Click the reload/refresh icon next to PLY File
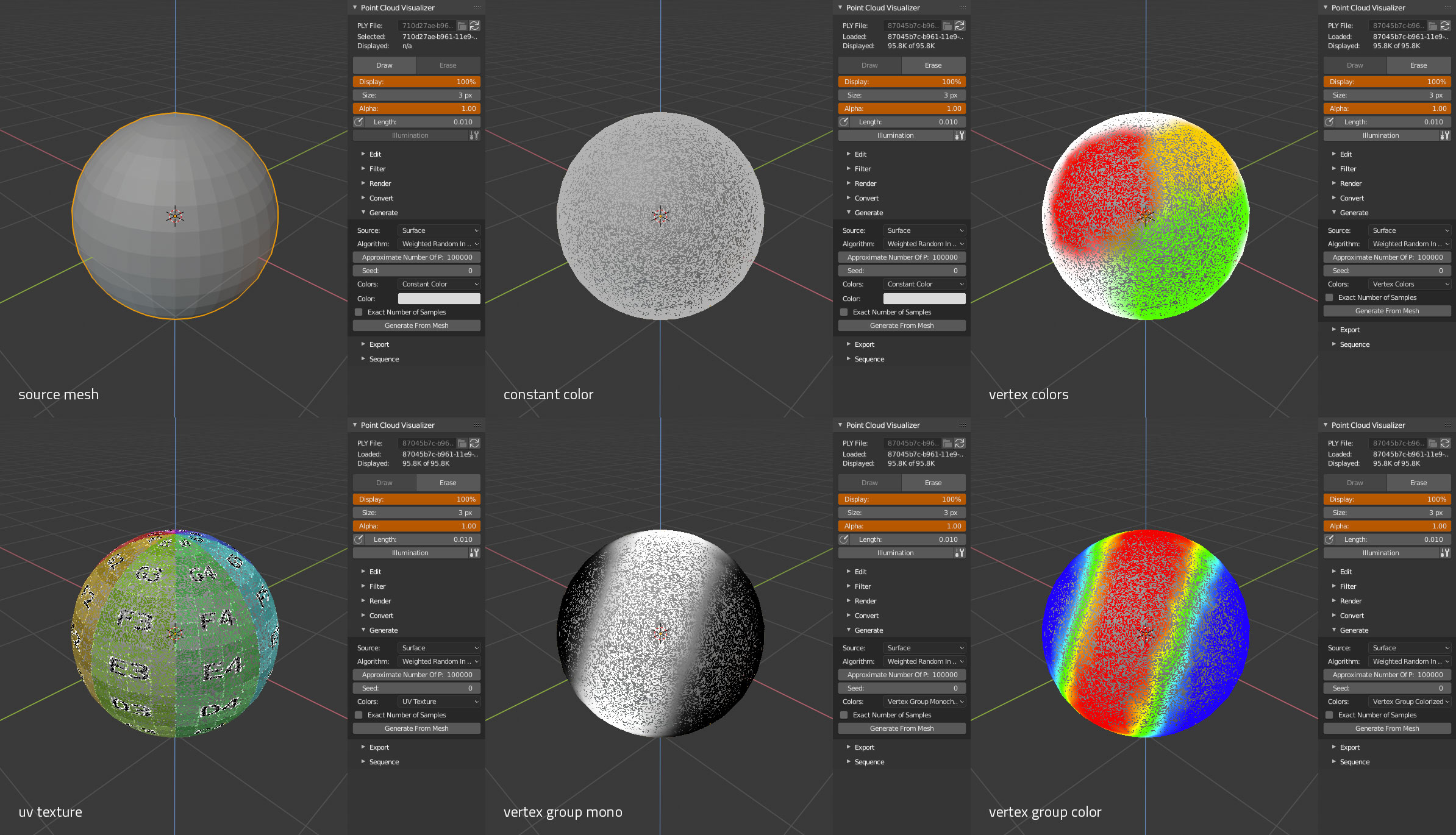Viewport: 1456px width, 835px height. click(479, 26)
